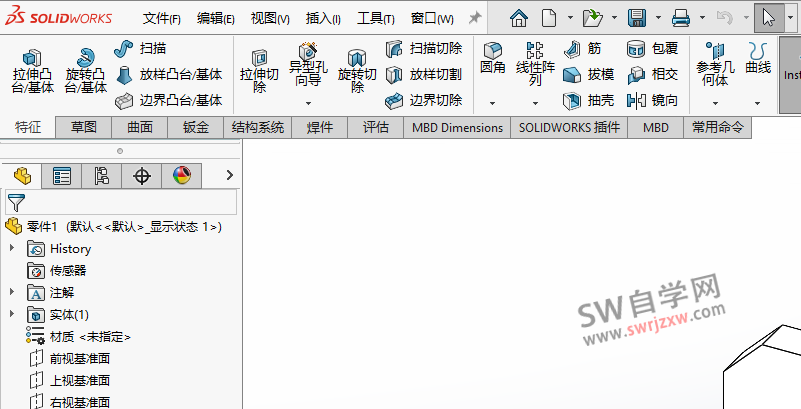Select the 边界凸台/基体 boundary boss tool
The image size is (801, 409).
[169, 101]
